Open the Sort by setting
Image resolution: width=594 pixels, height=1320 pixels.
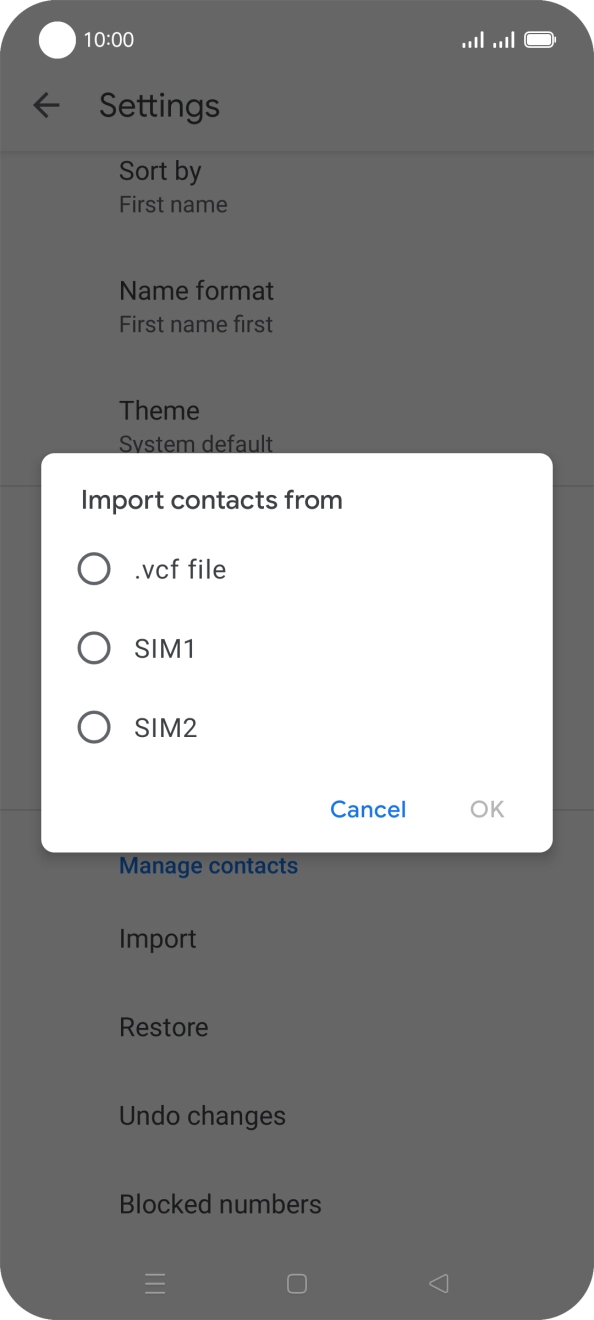coord(160,186)
